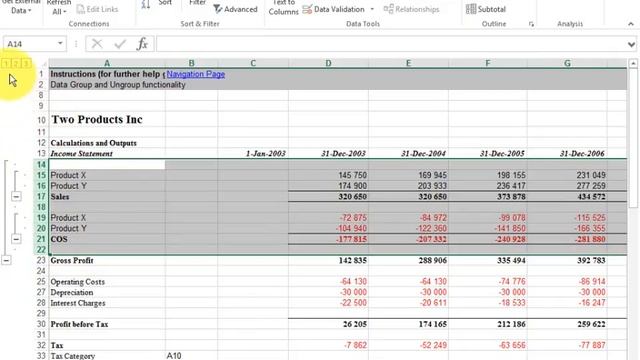
Task: Click the Sort command
Action: pos(165,3)
